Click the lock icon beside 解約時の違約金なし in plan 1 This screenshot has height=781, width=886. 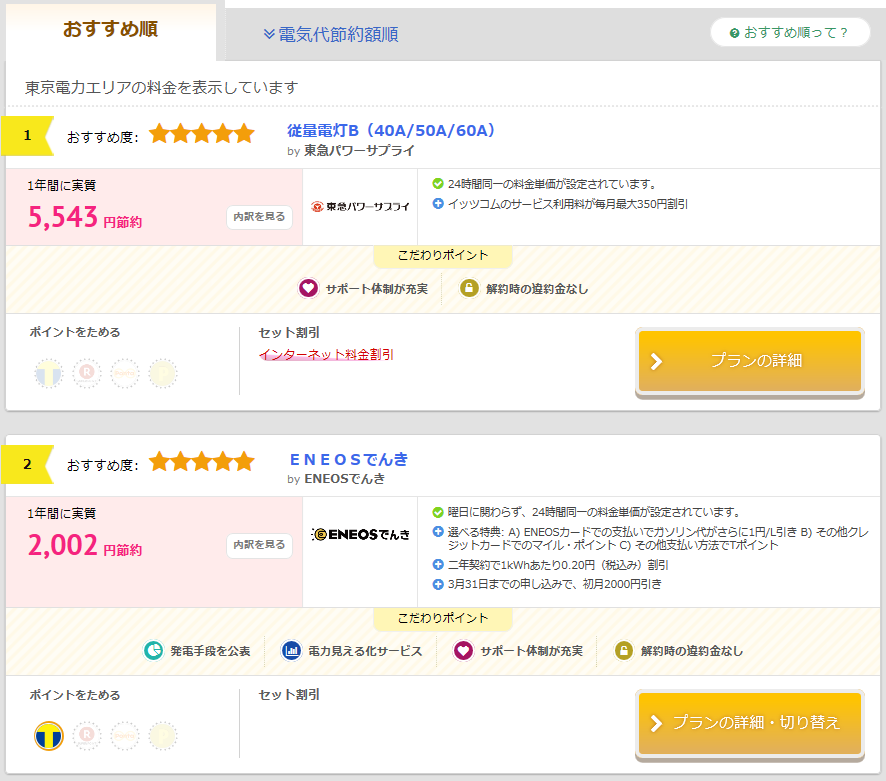click(x=469, y=289)
